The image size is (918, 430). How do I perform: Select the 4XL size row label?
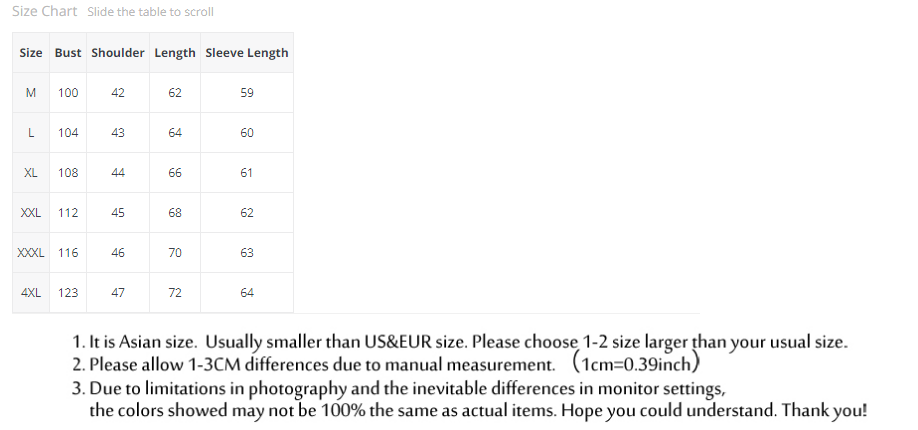[31, 293]
